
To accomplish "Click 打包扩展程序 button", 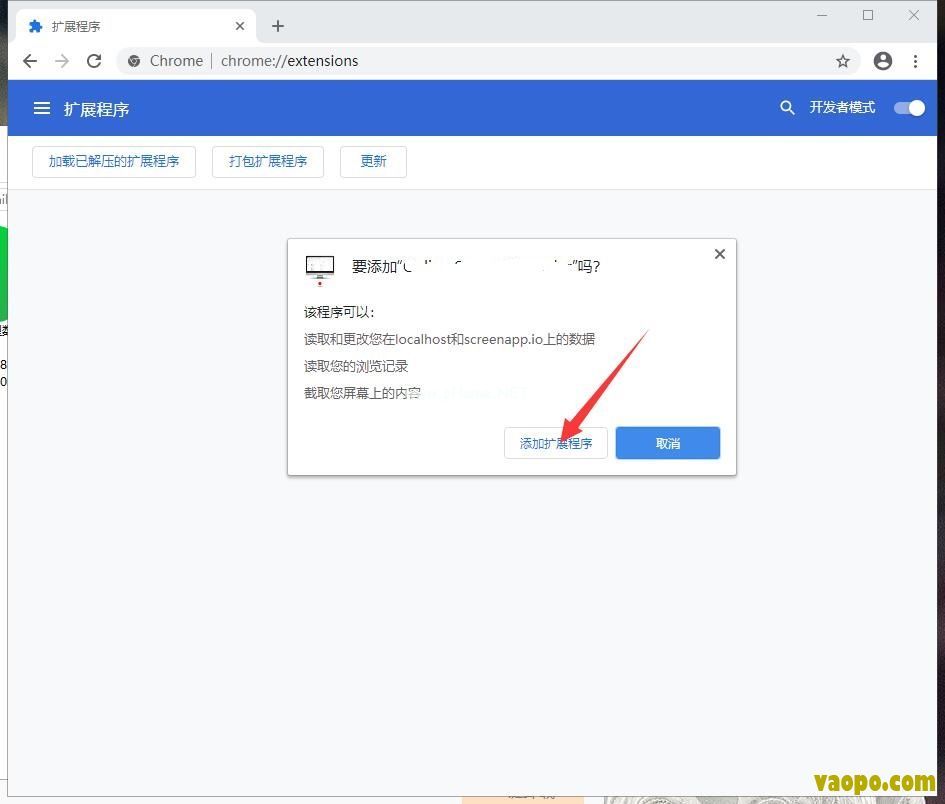I will [267, 161].
